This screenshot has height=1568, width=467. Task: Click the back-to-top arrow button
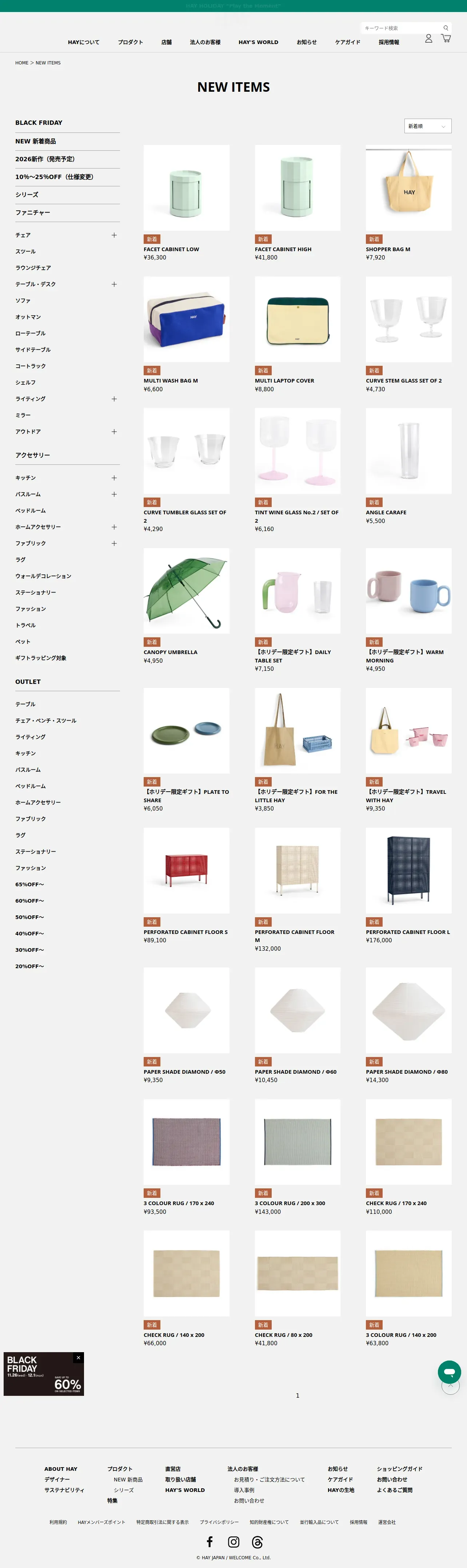pyautogui.click(x=451, y=1386)
